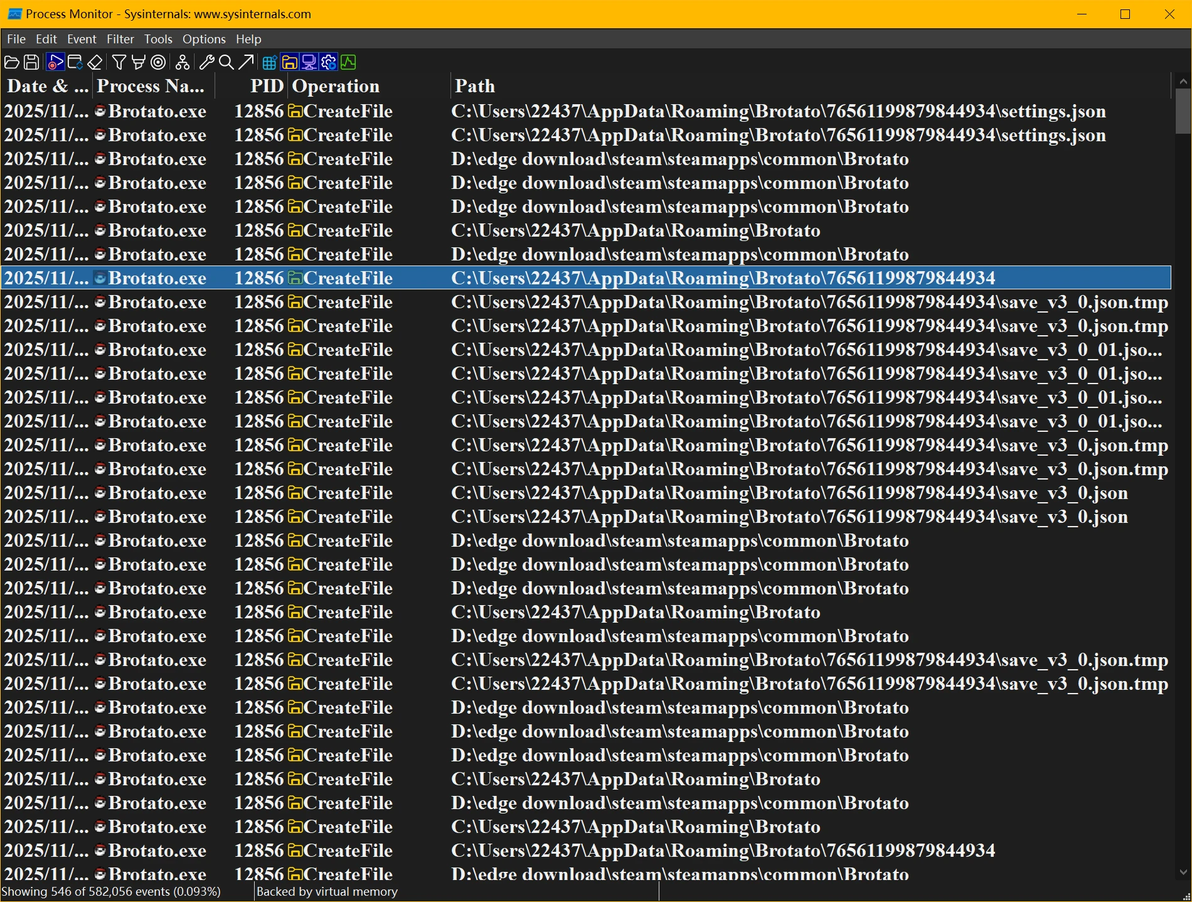This screenshot has width=1192, height=902.
Task: Select the first settings.json event row
Action: click(585, 111)
